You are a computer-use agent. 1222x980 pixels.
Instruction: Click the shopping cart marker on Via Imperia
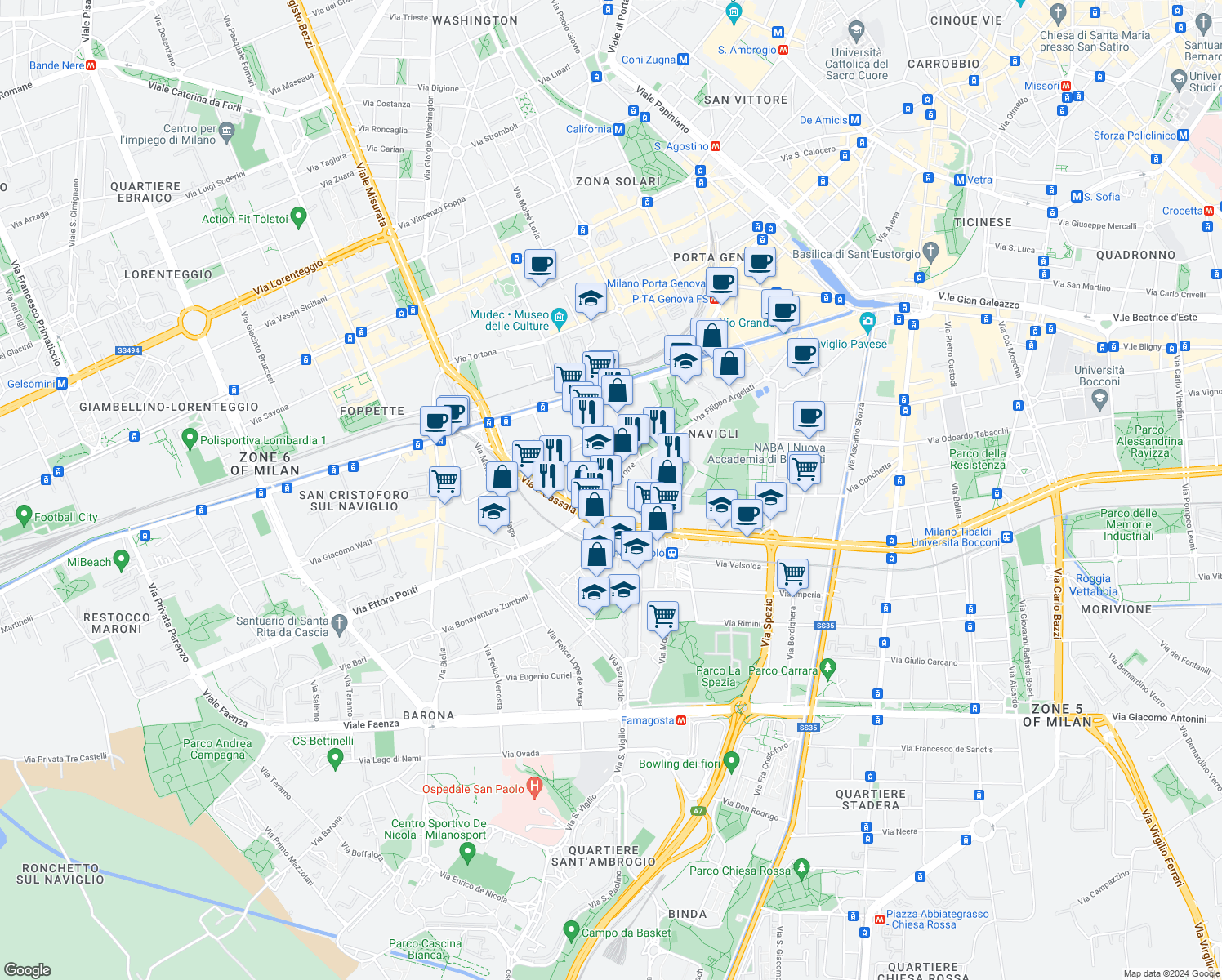click(x=792, y=575)
